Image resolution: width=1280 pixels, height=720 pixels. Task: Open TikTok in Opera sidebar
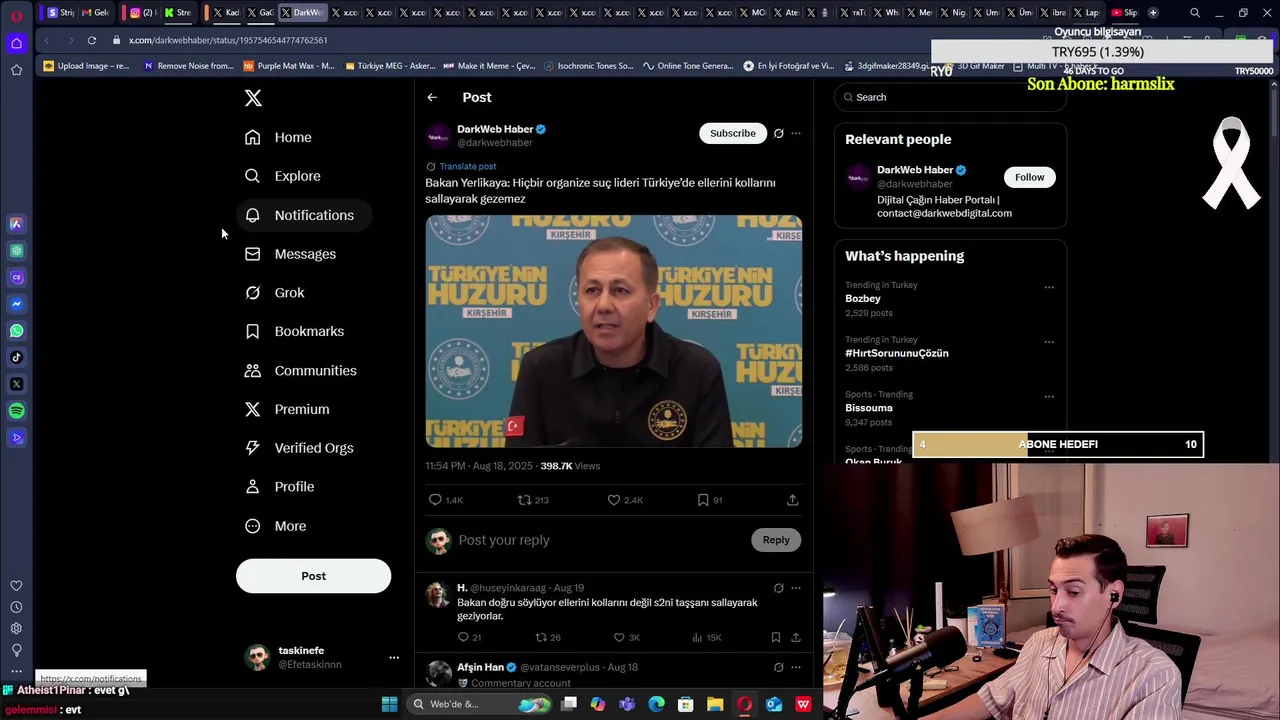[x=16, y=357]
